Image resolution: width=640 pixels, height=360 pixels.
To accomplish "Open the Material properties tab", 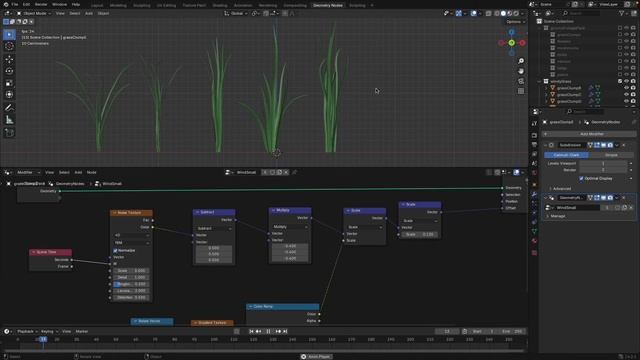I will pos(534,241).
